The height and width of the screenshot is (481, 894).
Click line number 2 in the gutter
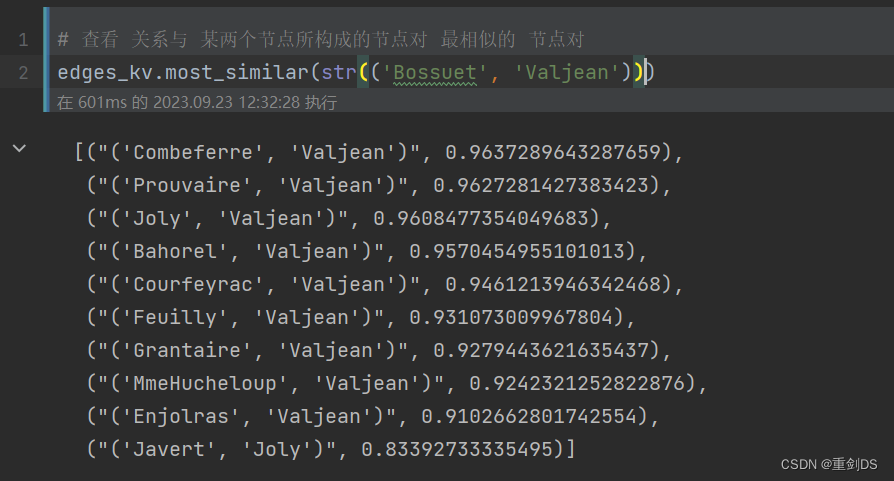tap(23, 73)
